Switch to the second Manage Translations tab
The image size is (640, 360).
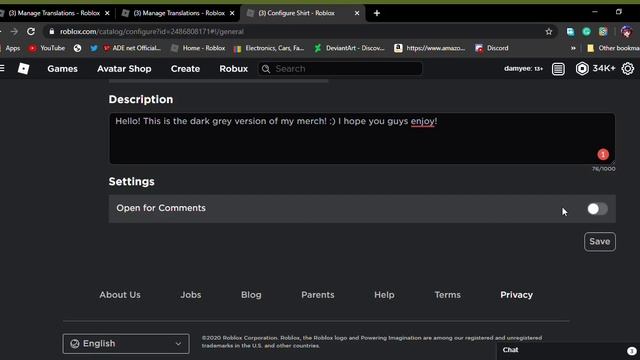pyautogui.click(x=179, y=13)
